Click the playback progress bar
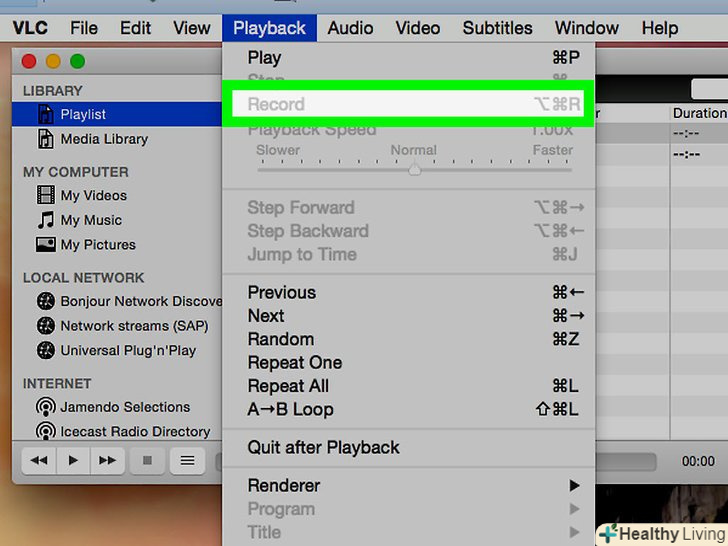728x546 pixels. 626,462
